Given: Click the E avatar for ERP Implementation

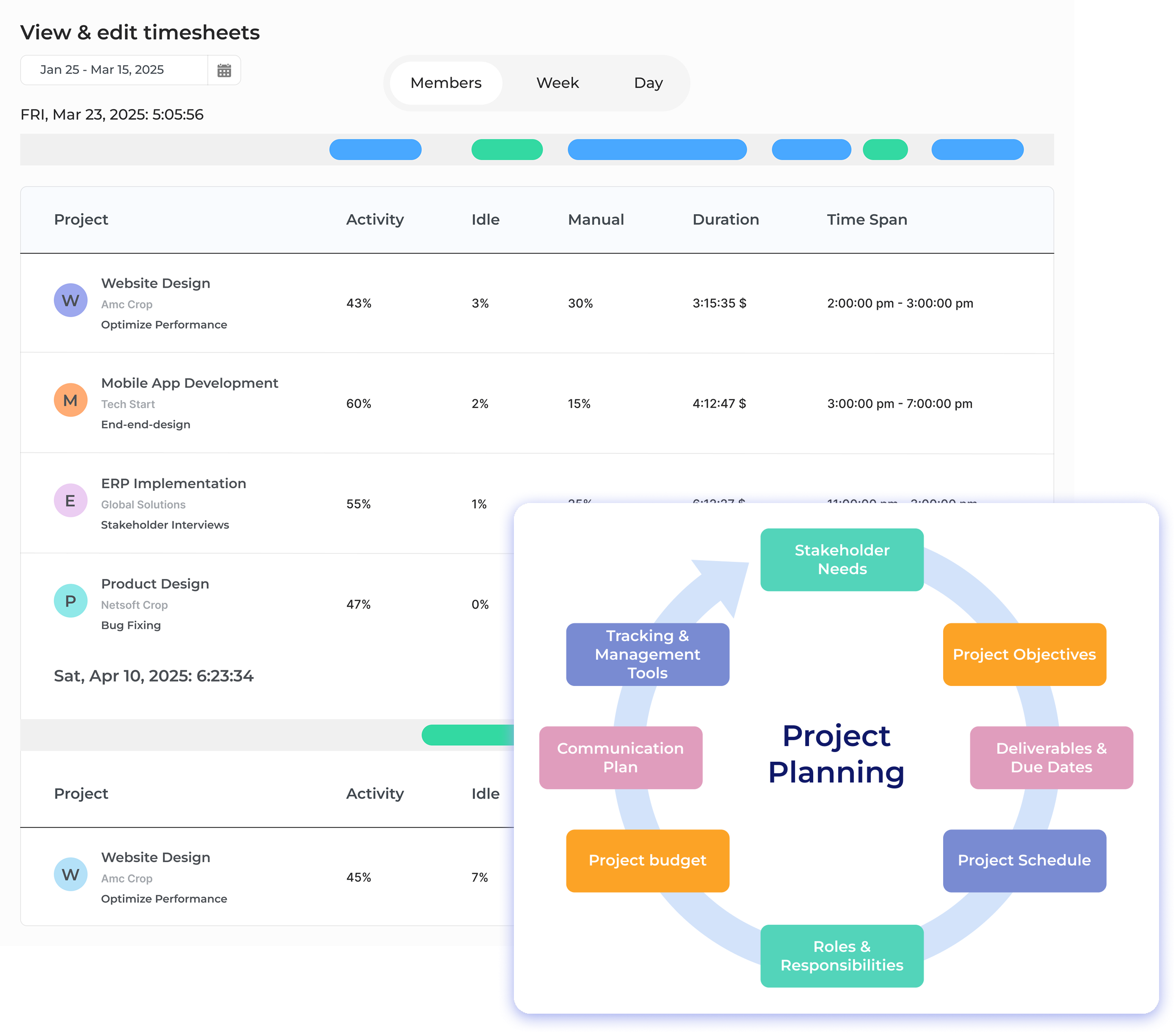Looking at the screenshot, I should coord(71,500).
